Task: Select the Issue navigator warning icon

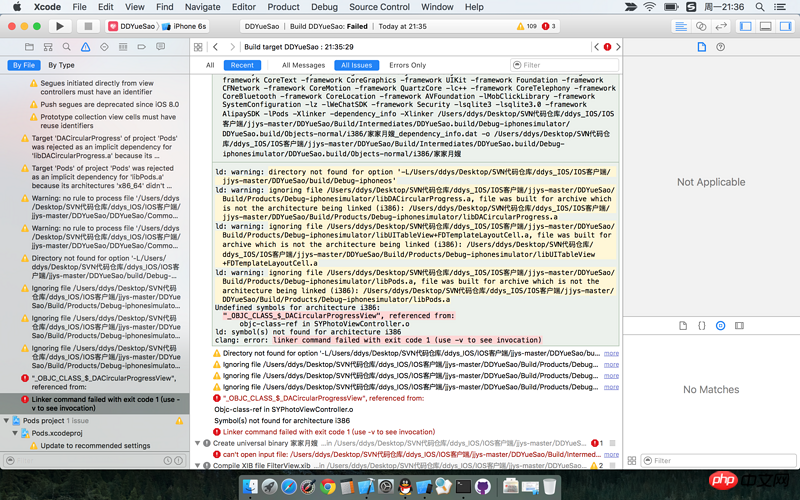Action: pyautogui.click(x=85, y=47)
